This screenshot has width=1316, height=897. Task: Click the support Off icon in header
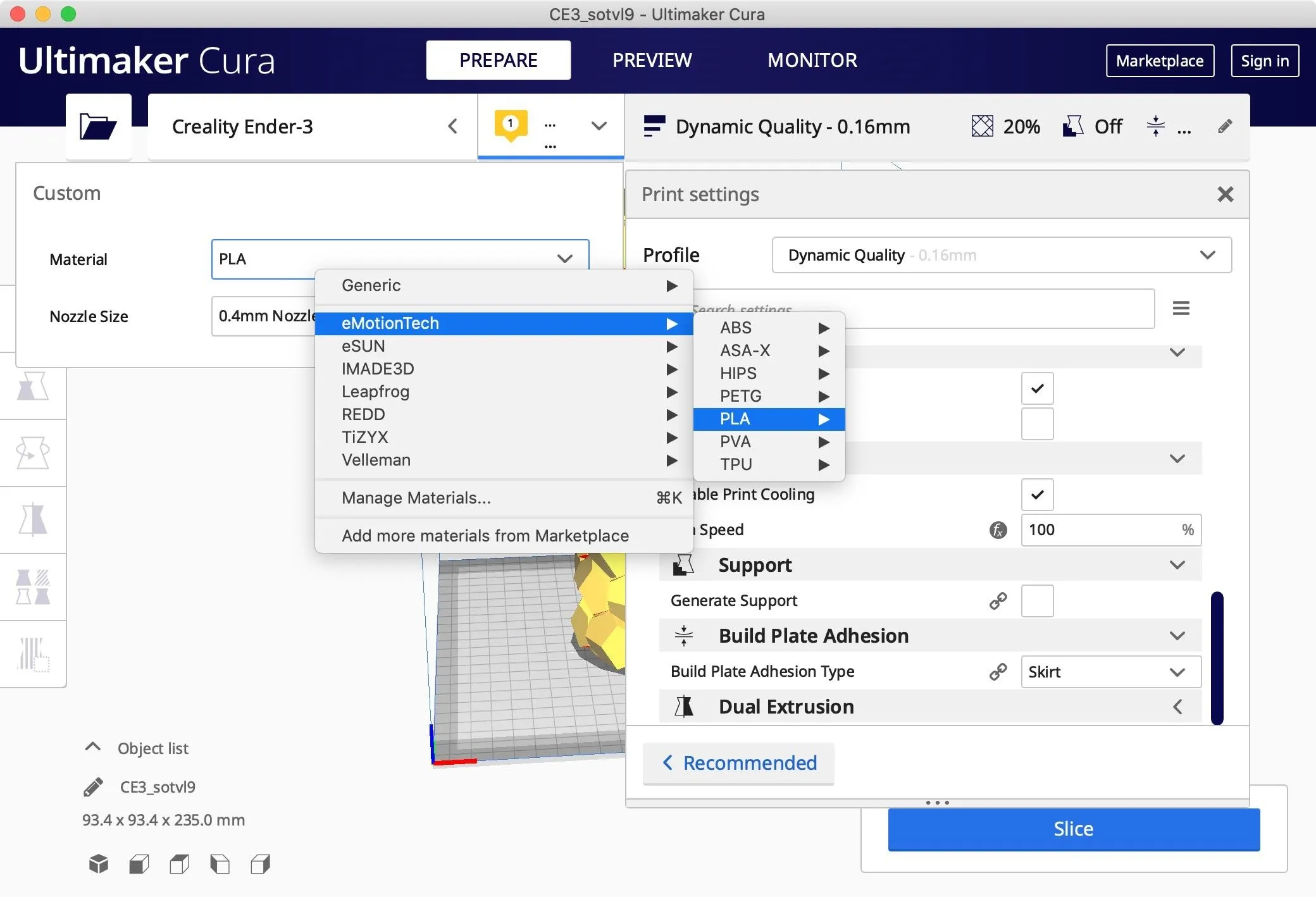pyautogui.click(x=1073, y=127)
